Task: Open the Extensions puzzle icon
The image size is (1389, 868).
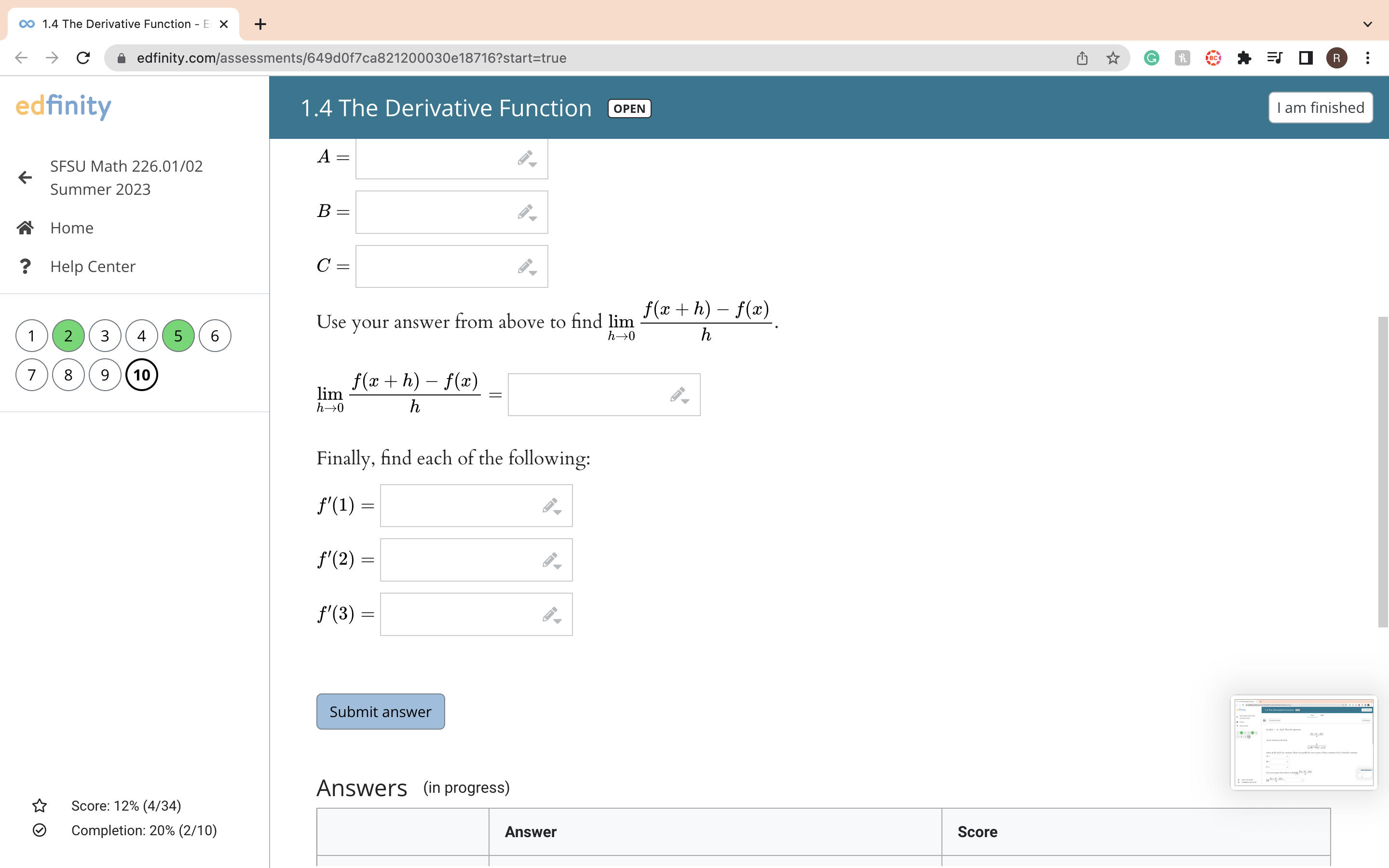Action: click(x=1244, y=57)
